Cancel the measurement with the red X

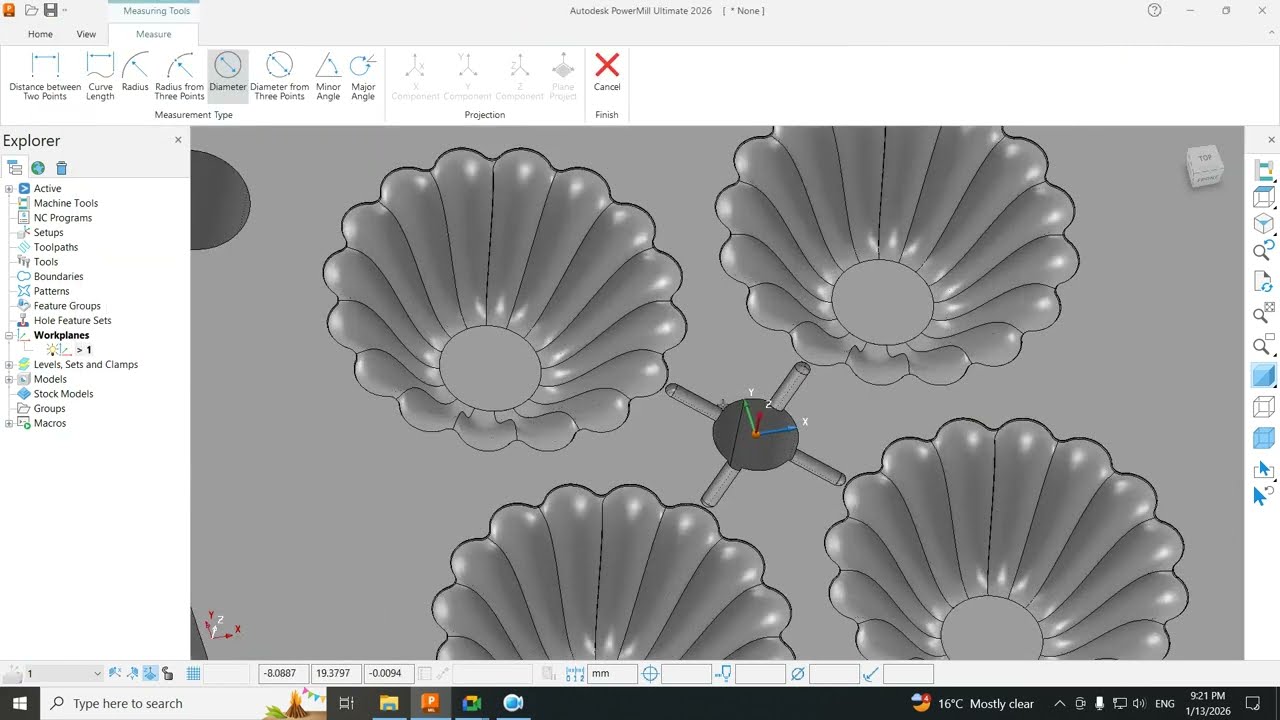[607, 72]
